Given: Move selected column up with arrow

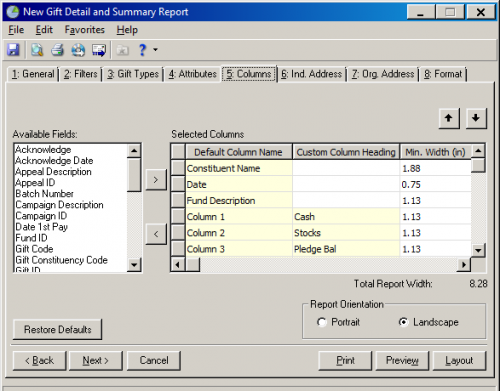Looking at the screenshot, I should [x=449, y=118].
